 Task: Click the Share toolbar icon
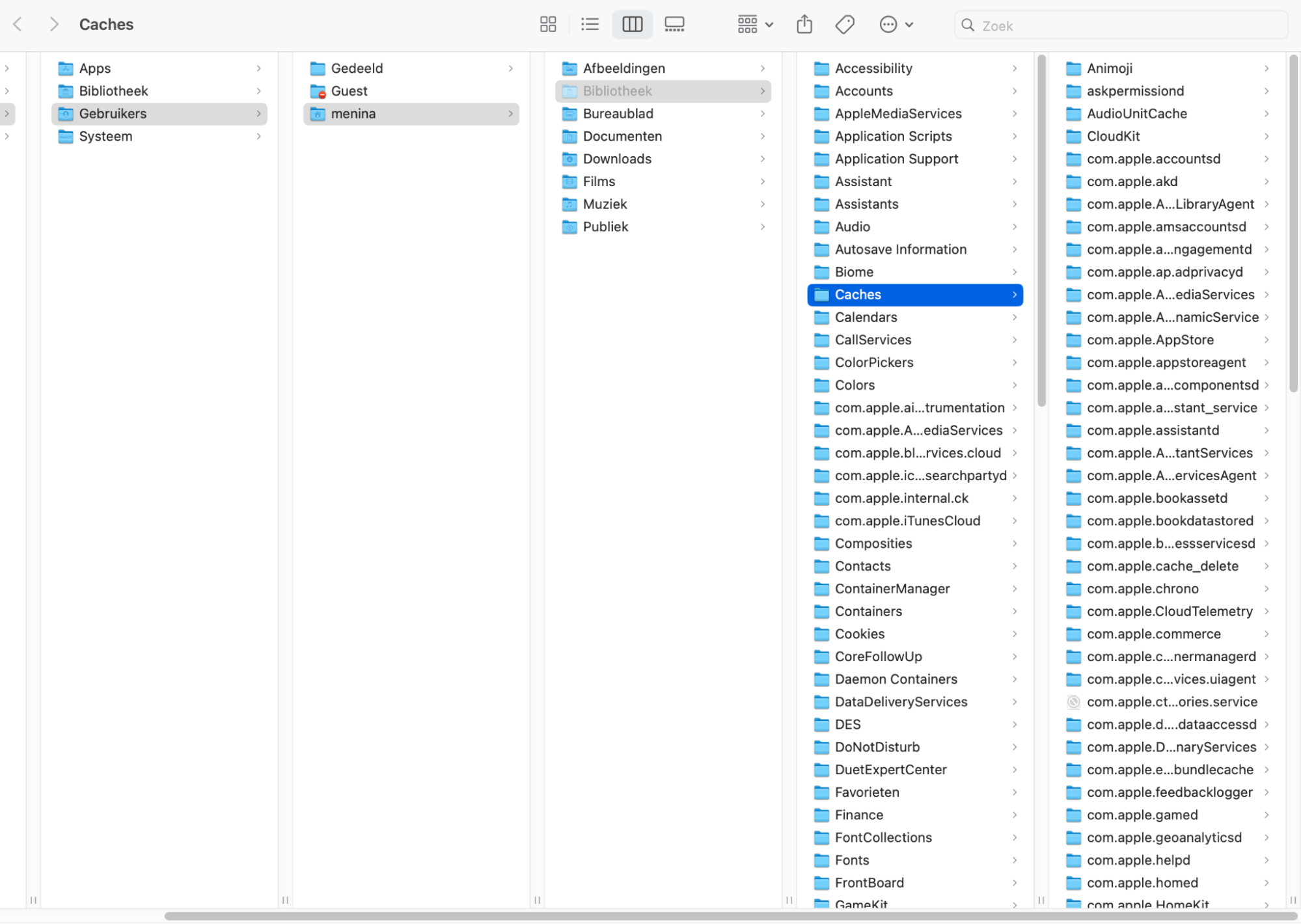click(804, 25)
